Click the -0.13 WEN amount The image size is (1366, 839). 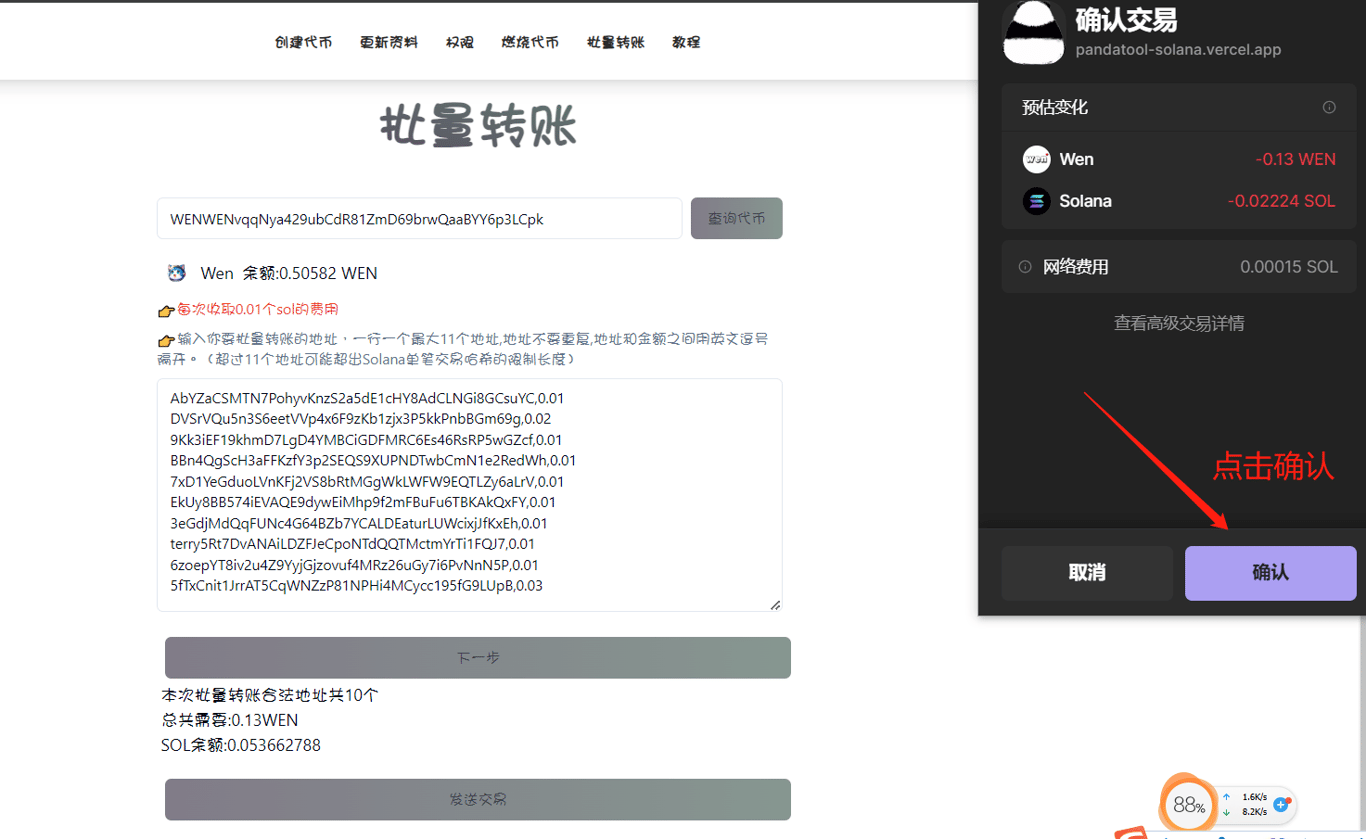pyautogui.click(x=1295, y=159)
